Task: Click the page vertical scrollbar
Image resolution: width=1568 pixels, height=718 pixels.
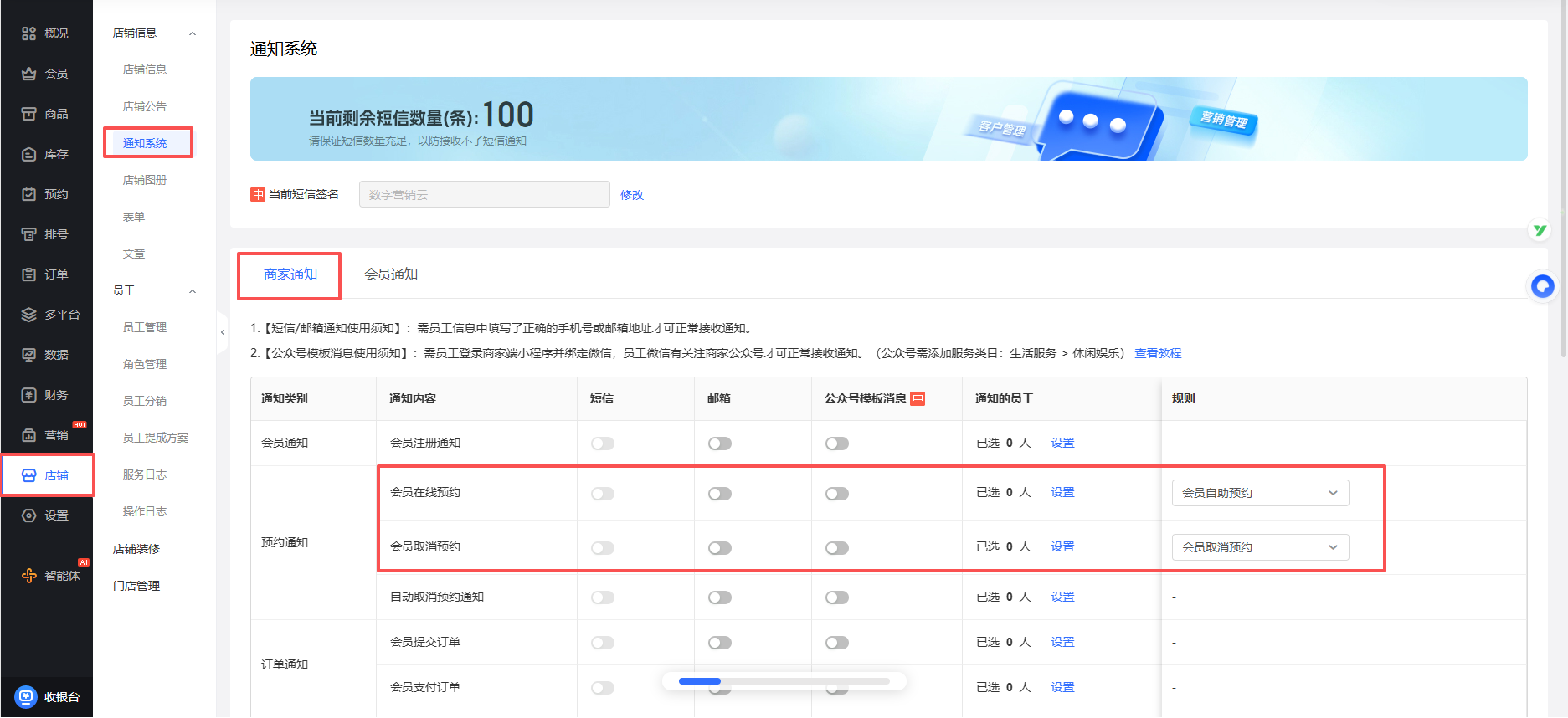Action: (x=1563, y=180)
